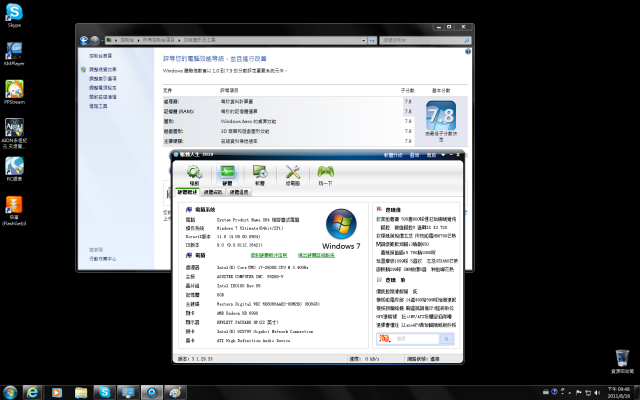Click the magnifier button beside Taobao search
The image size is (640, 400).
(x=447, y=339)
